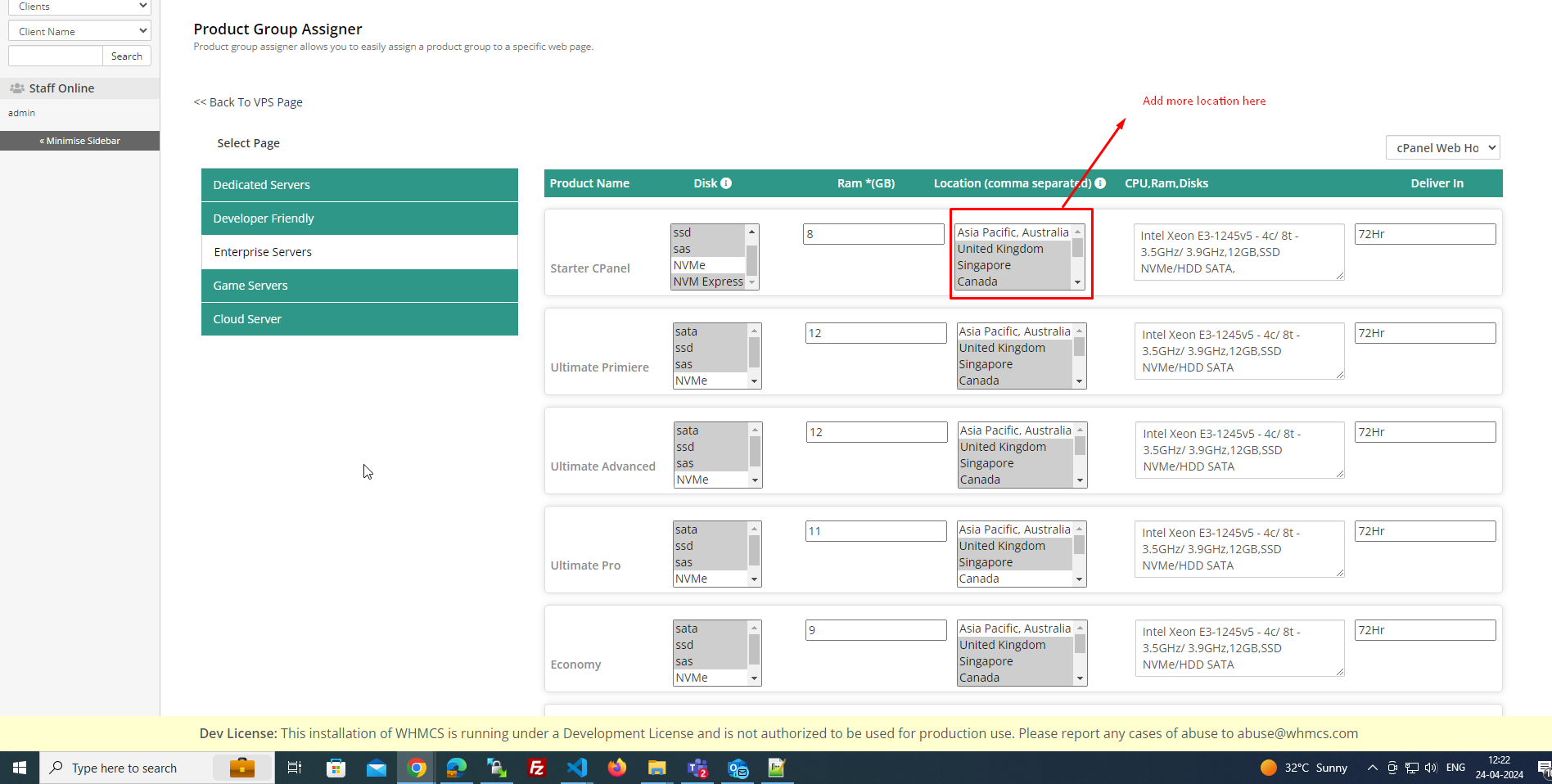
Task: Open Visual Studio Code from taskbar
Action: point(577,768)
